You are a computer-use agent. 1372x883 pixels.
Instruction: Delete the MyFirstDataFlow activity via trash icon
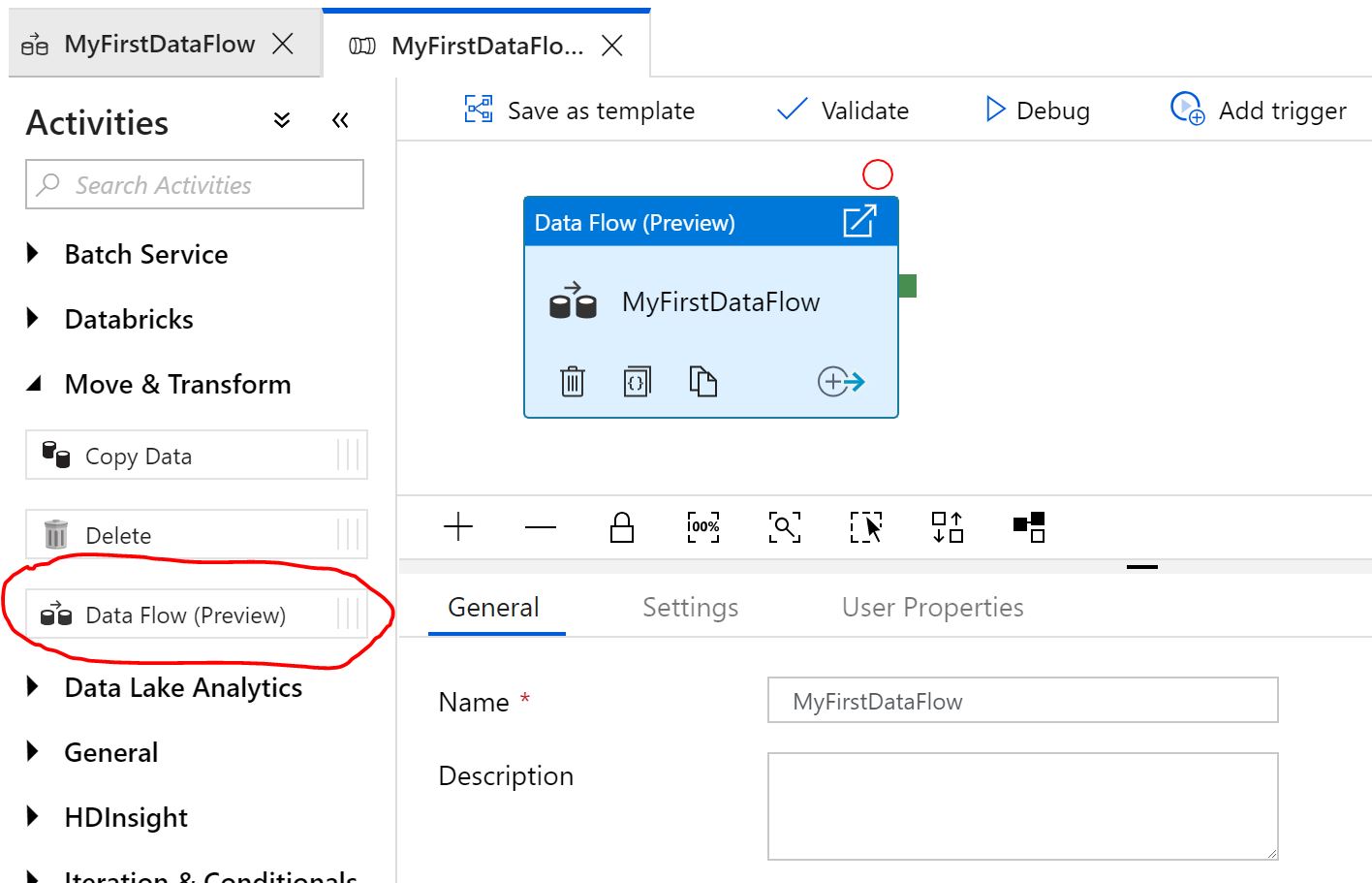[573, 381]
